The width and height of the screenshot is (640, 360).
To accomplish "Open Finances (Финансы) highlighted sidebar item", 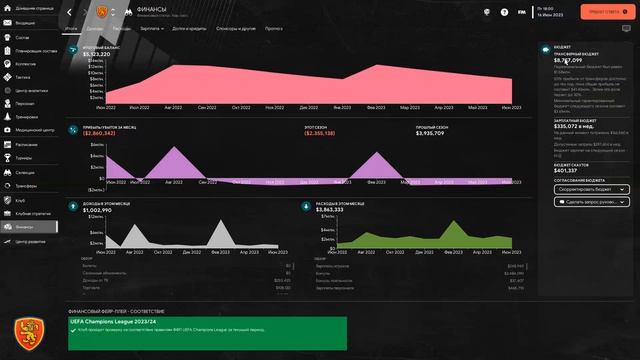I will [x=29, y=227].
